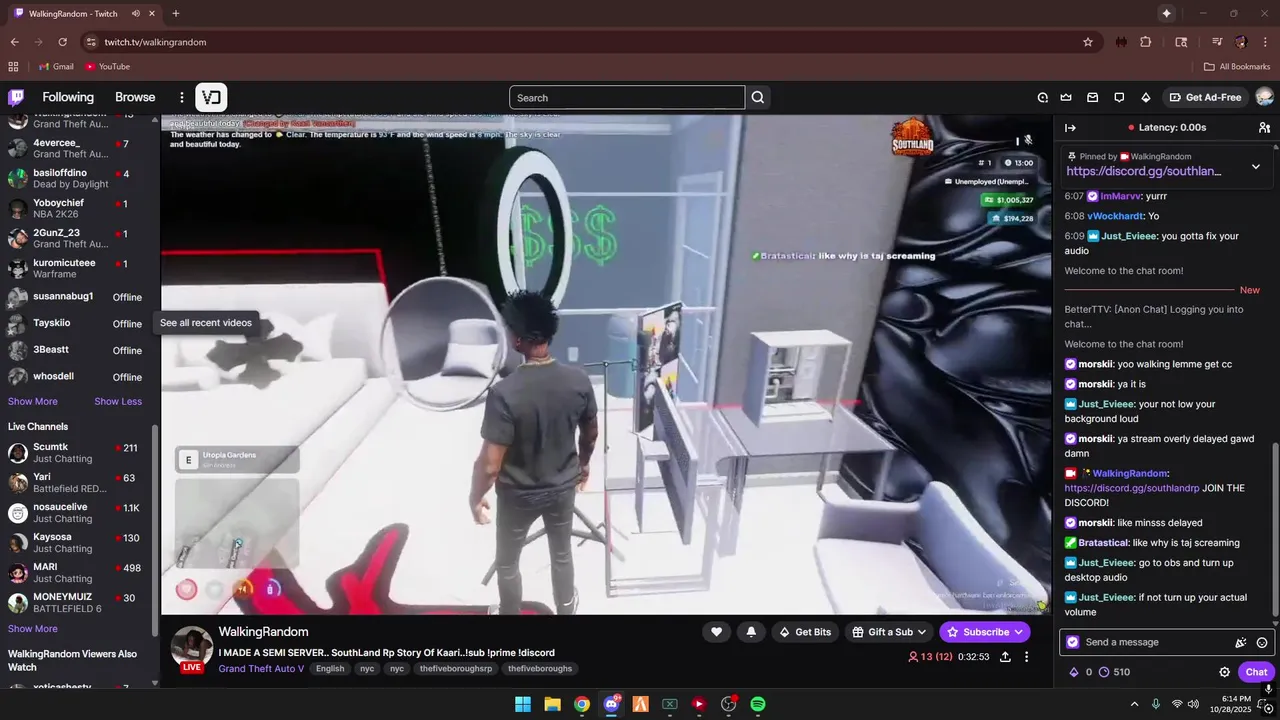The height and width of the screenshot is (720, 1280).
Task: Click the taskbar volume speaker icon
Action: (x=1193, y=704)
